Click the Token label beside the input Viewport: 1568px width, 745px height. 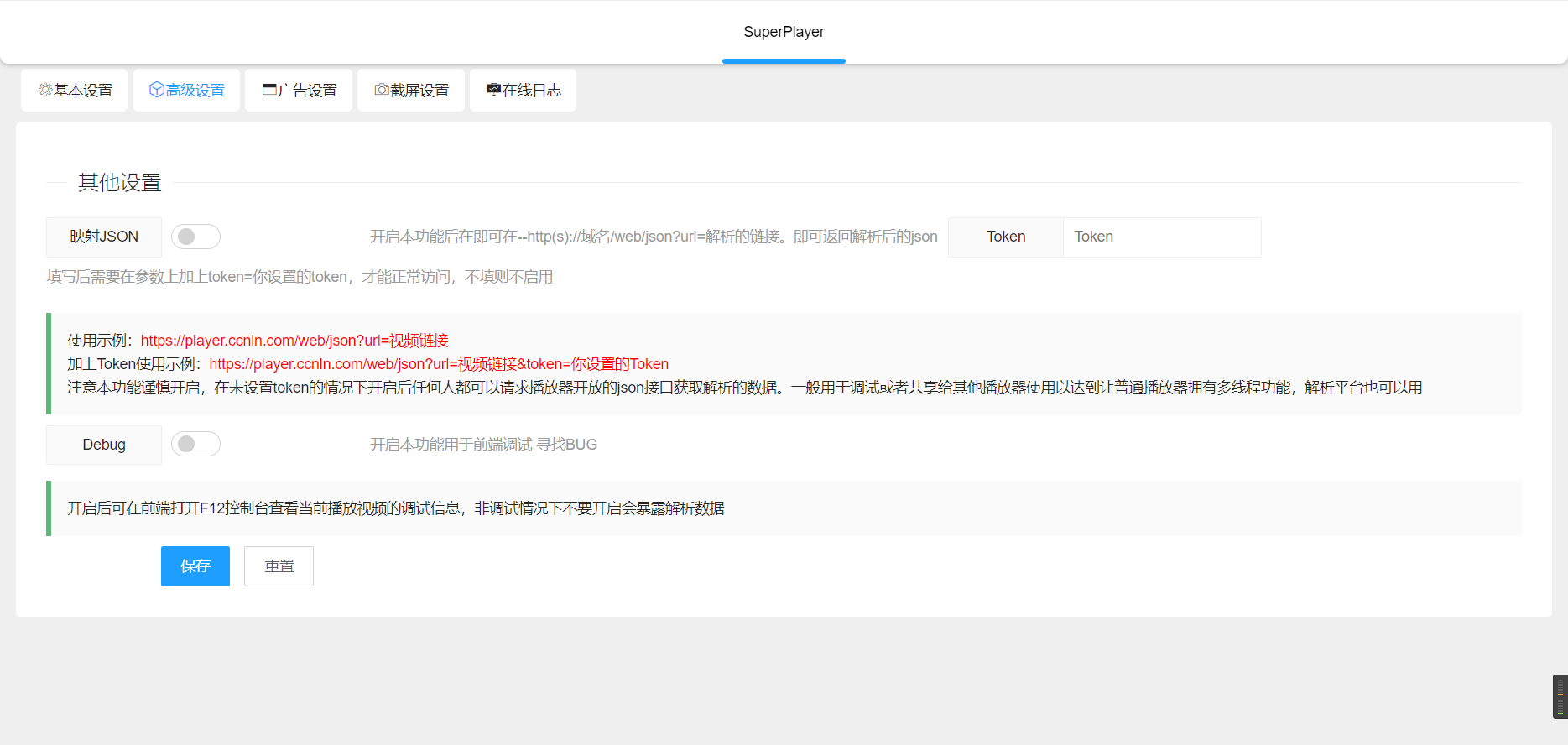(x=1006, y=237)
